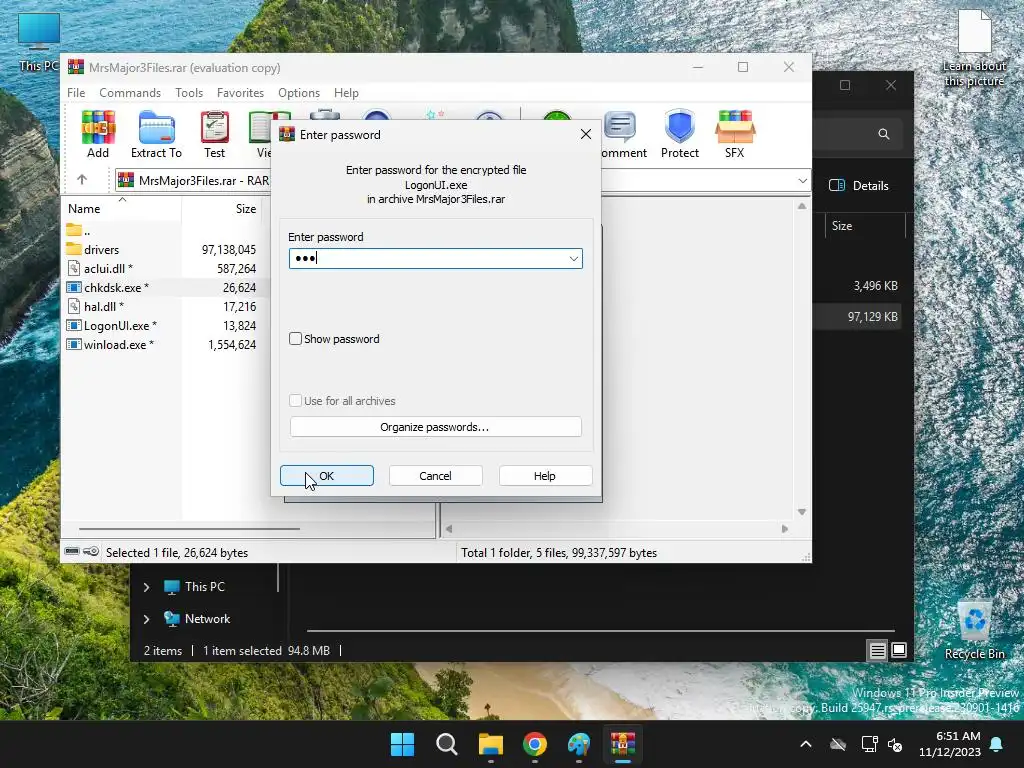Click the Comment toolbar icon
1024x768 pixels.
click(624, 134)
